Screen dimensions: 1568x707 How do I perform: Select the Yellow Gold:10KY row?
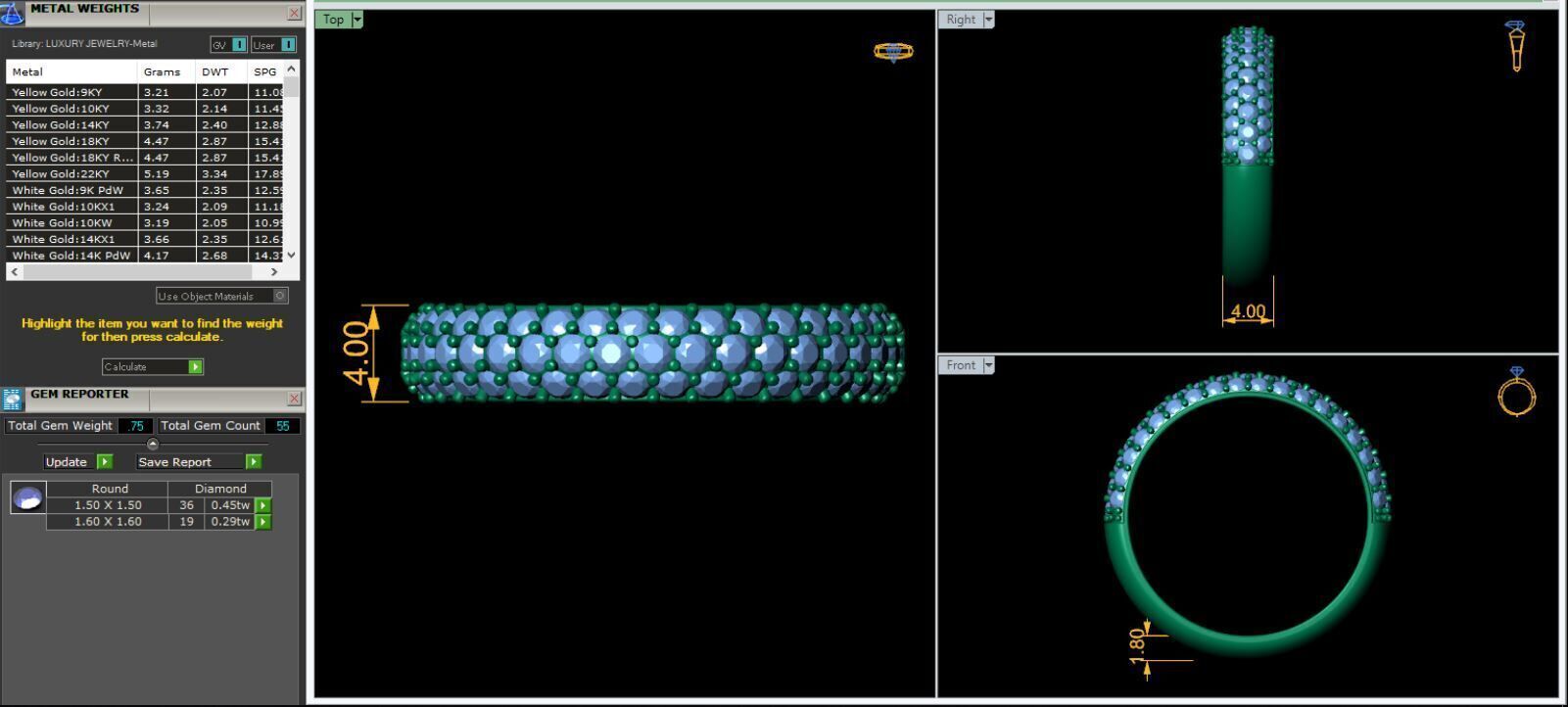(145, 109)
